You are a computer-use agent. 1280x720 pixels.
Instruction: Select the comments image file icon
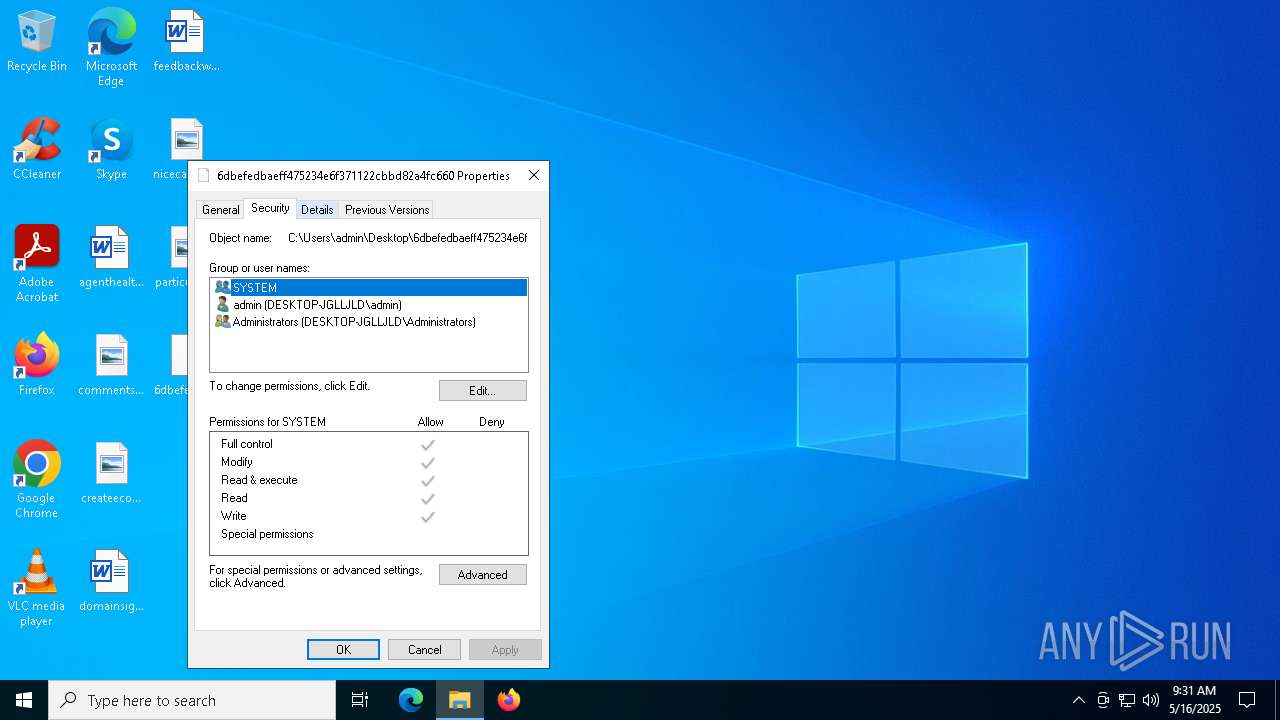point(111,366)
